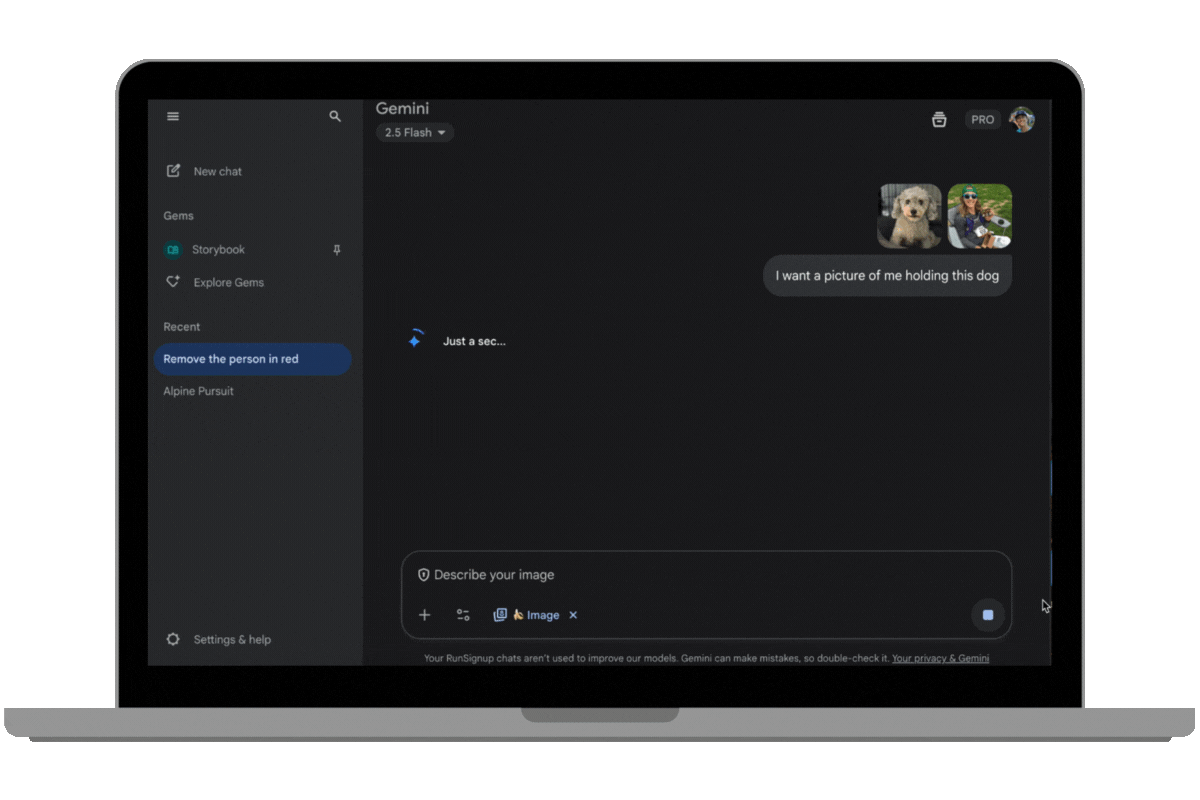
Task: Stop generating with the square button
Action: pos(988,615)
